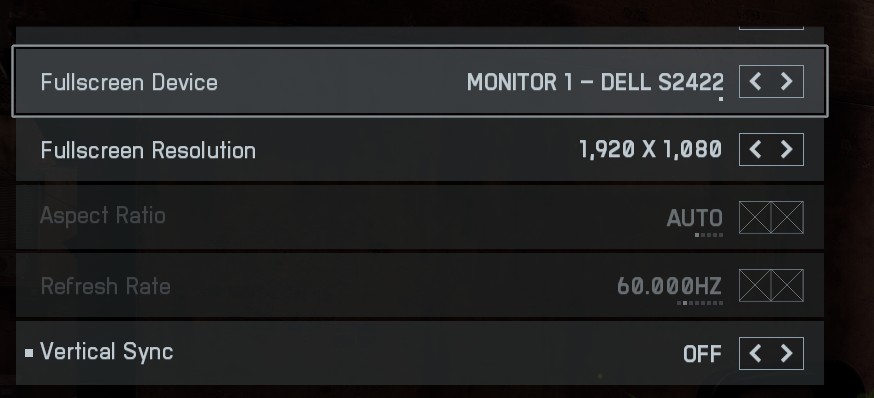Click the disabled right box for Refresh Rate
The image size is (874, 398).
(x=787, y=285)
